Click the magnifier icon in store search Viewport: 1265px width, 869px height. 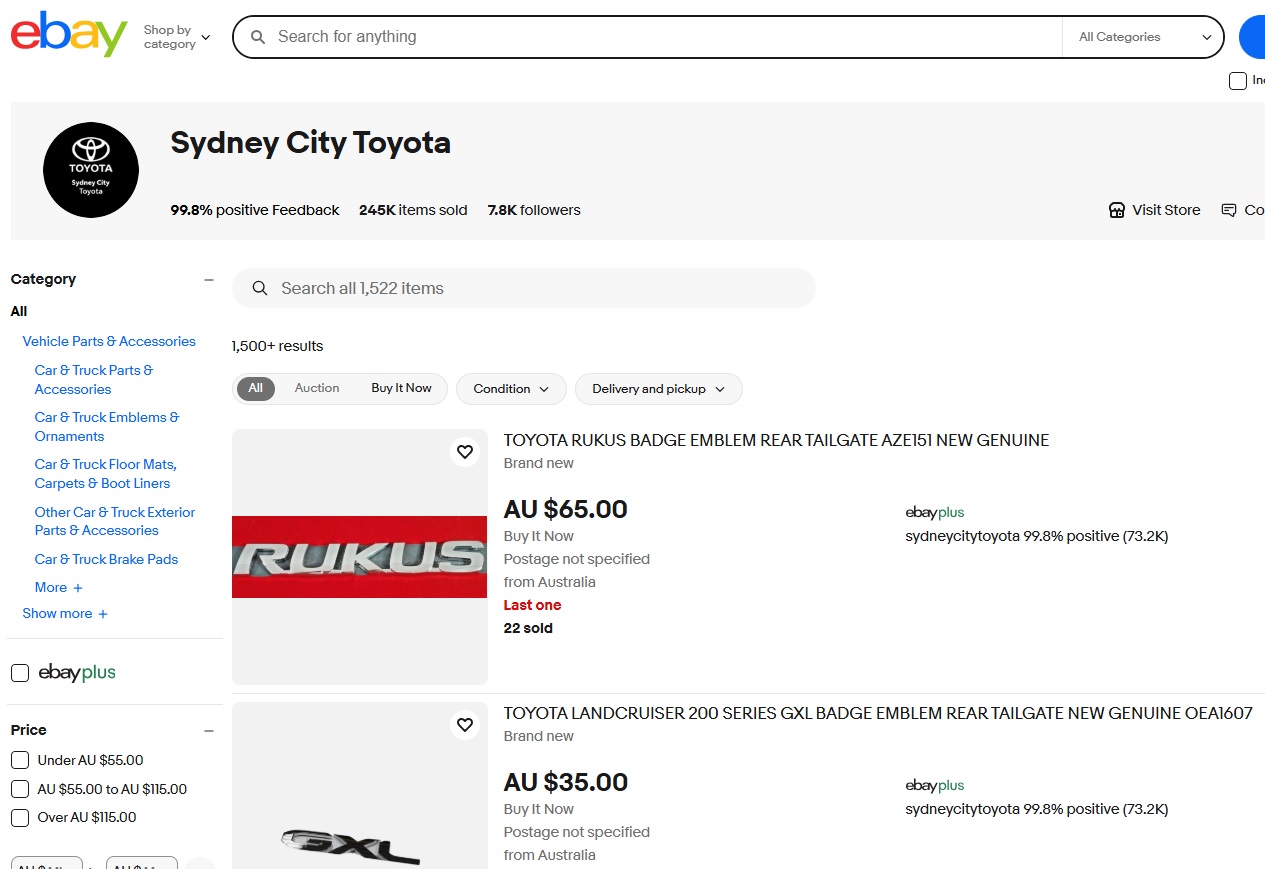[260, 288]
